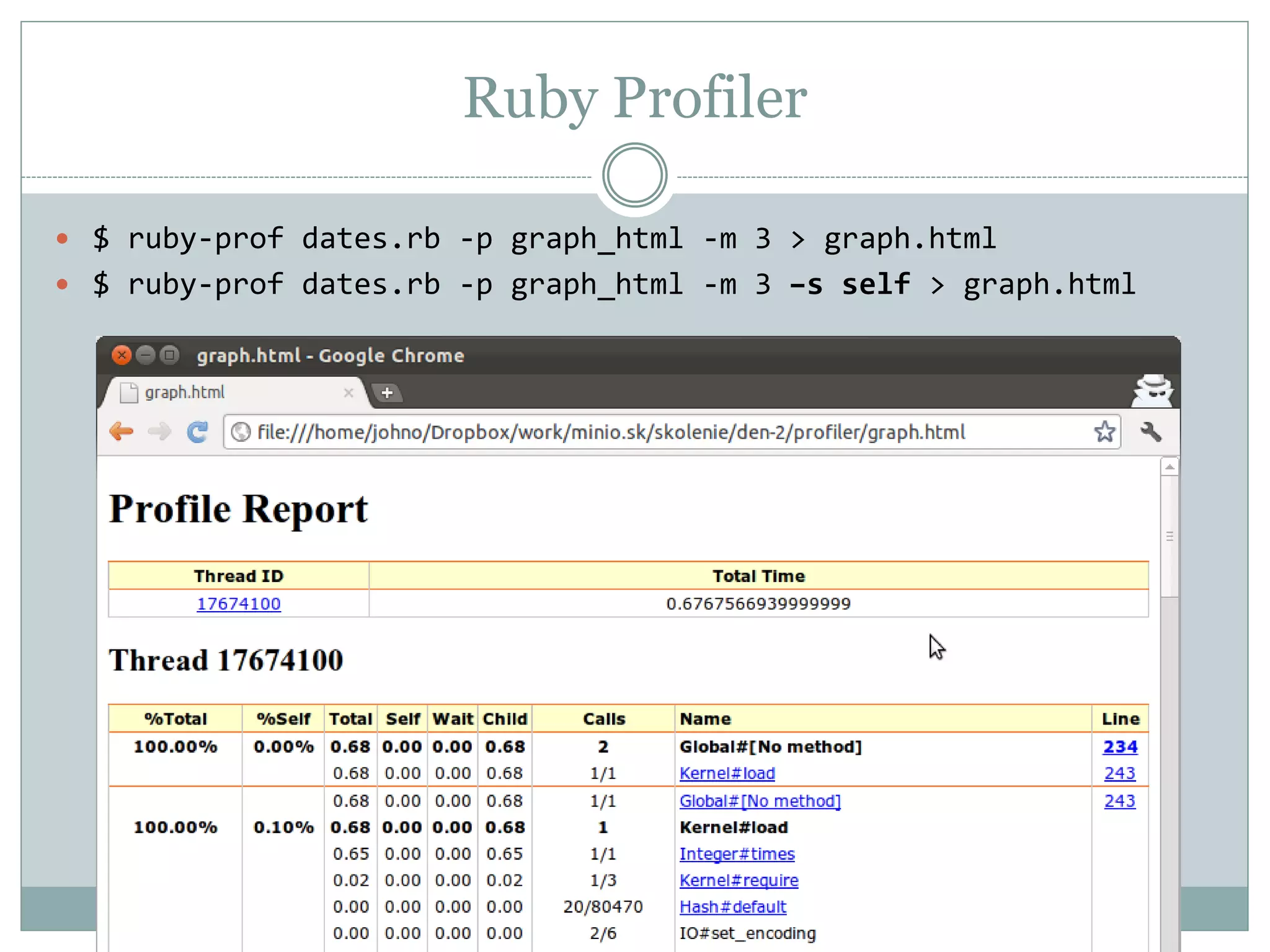Open the Kernel#load link
Image resolution: width=1270 pixels, height=952 pixels.
[x=727, y=773]
